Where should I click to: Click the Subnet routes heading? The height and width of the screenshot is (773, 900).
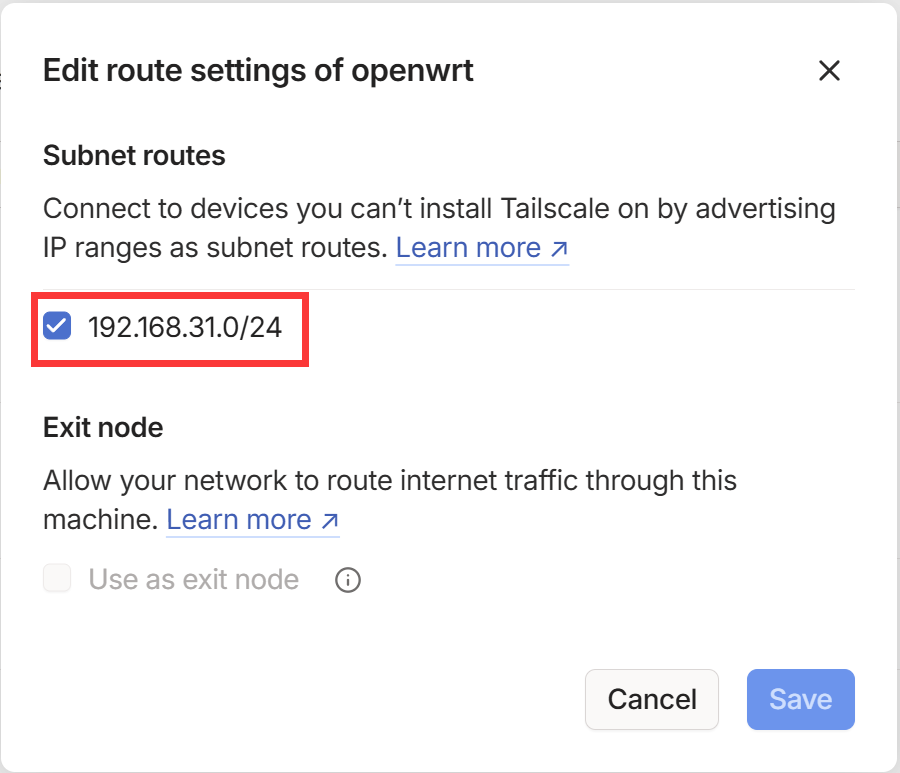coord(134,156)
